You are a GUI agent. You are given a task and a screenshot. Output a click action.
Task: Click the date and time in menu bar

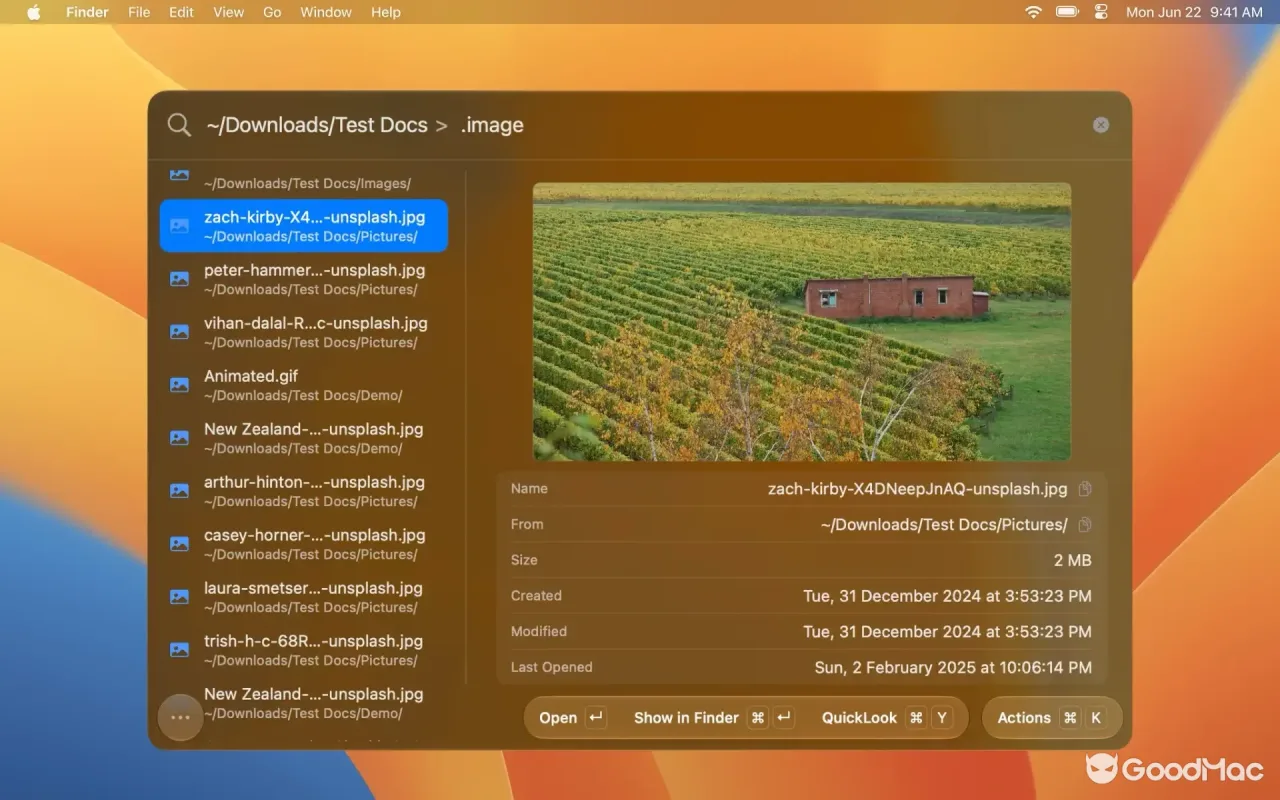click(1194, 12)
